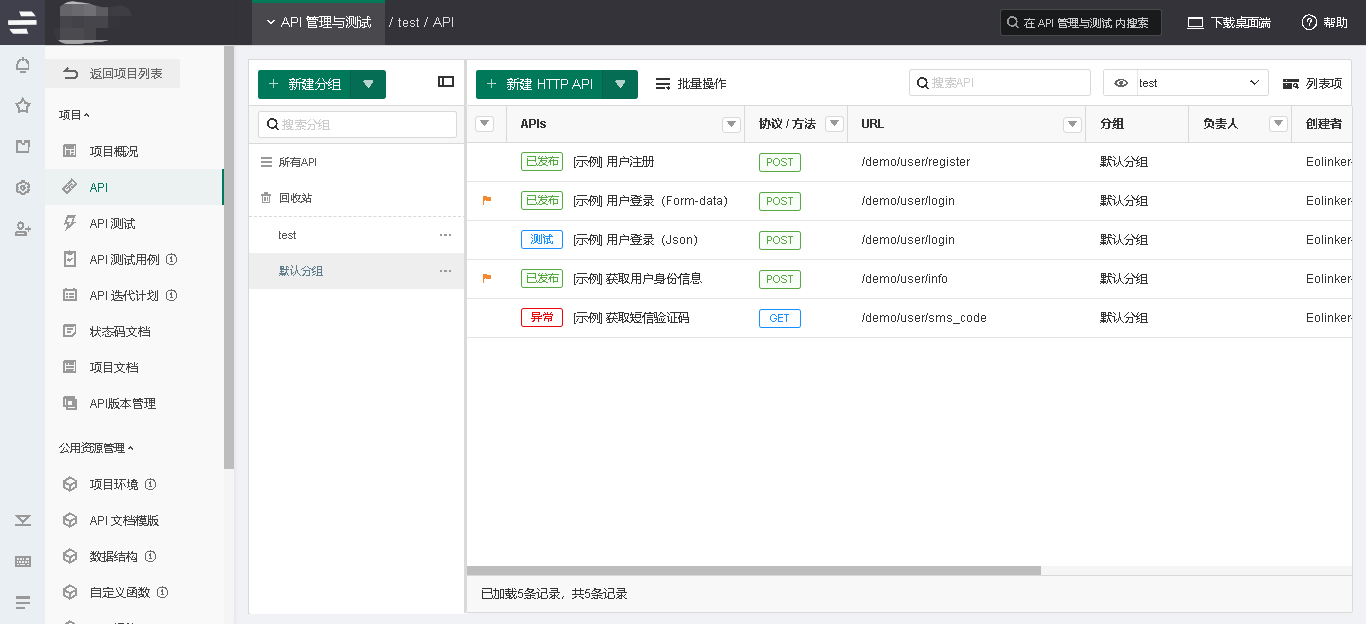Expand the 新建 HTTP API dropdown arrow
1366x624 pixels.
[620, 85]
